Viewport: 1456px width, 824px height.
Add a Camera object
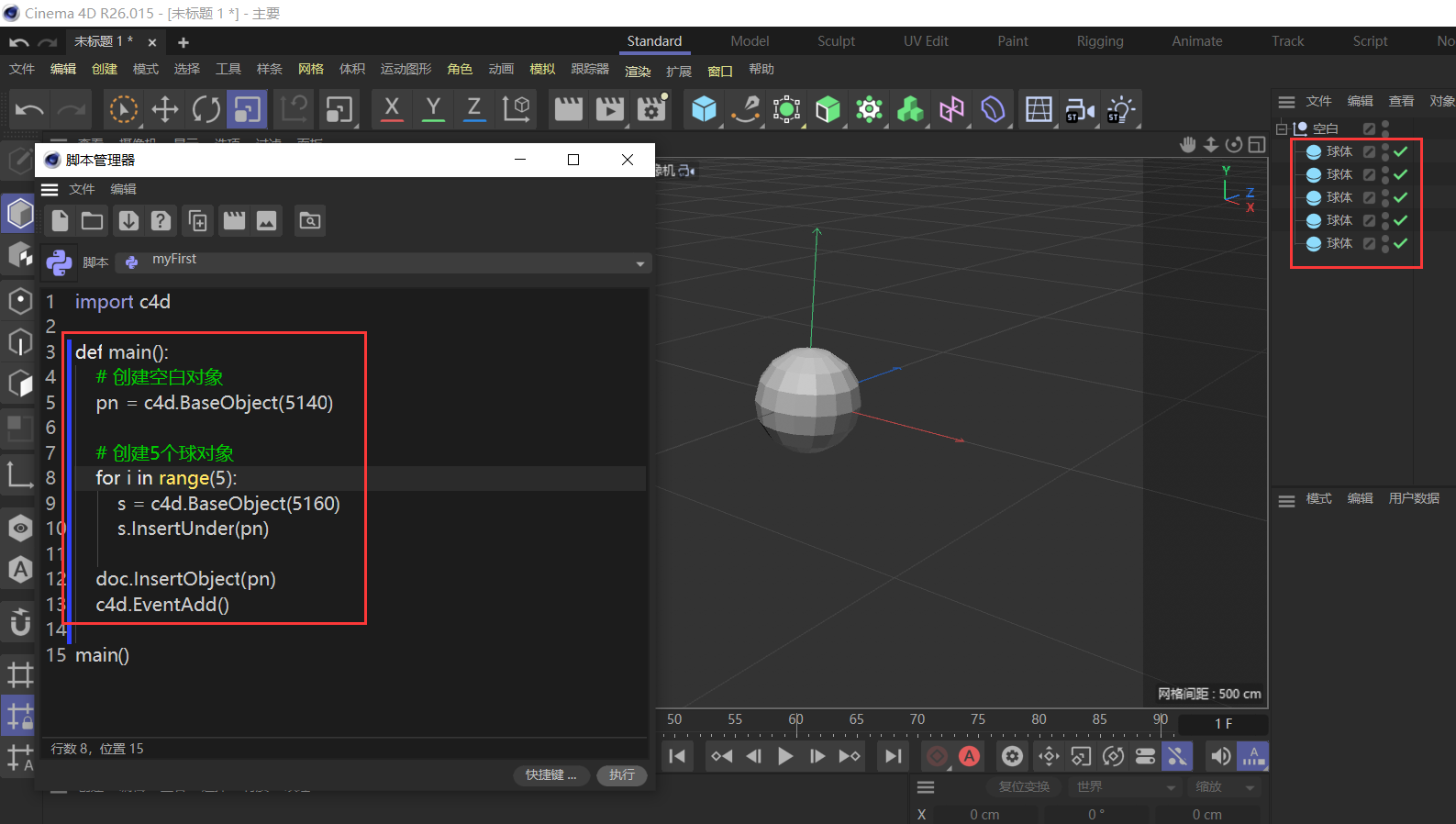pyautogui.click(x=1080, y=110)
